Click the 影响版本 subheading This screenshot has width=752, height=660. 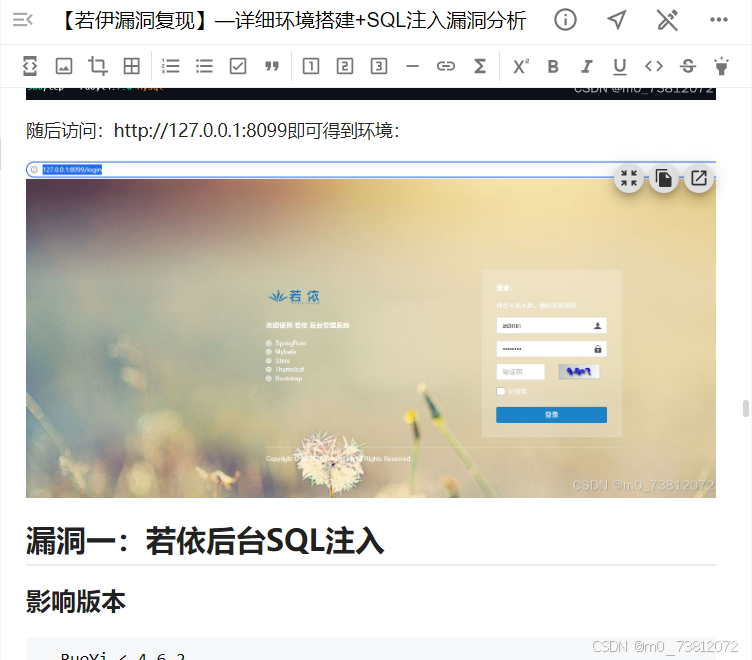[75, 601]
